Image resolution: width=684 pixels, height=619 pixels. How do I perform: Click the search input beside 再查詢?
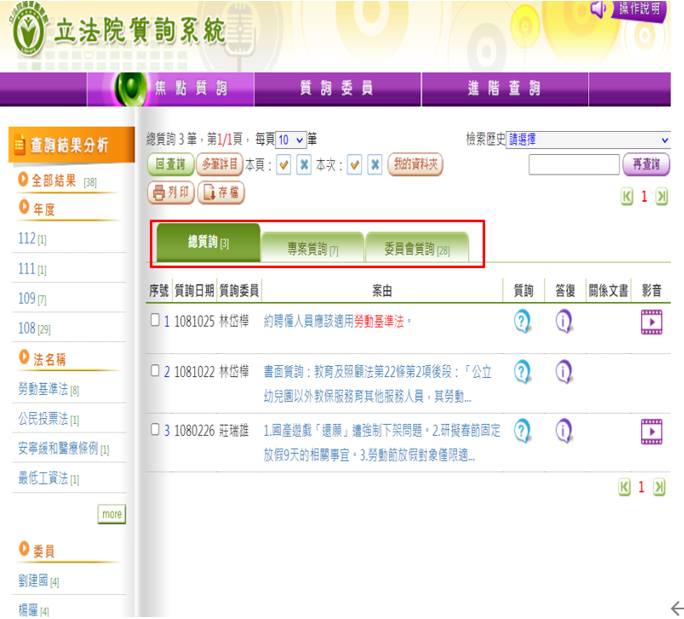(x=573, y=164)
